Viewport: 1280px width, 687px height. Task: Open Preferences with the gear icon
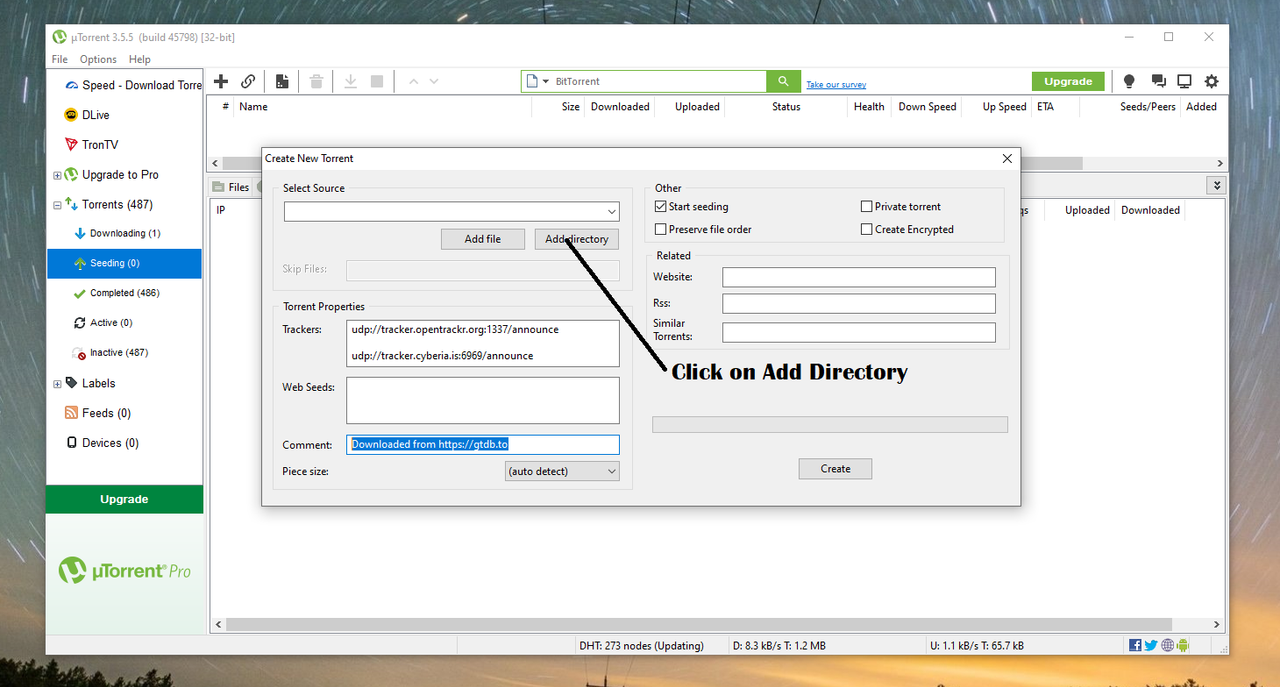(x=1211, y=81)
